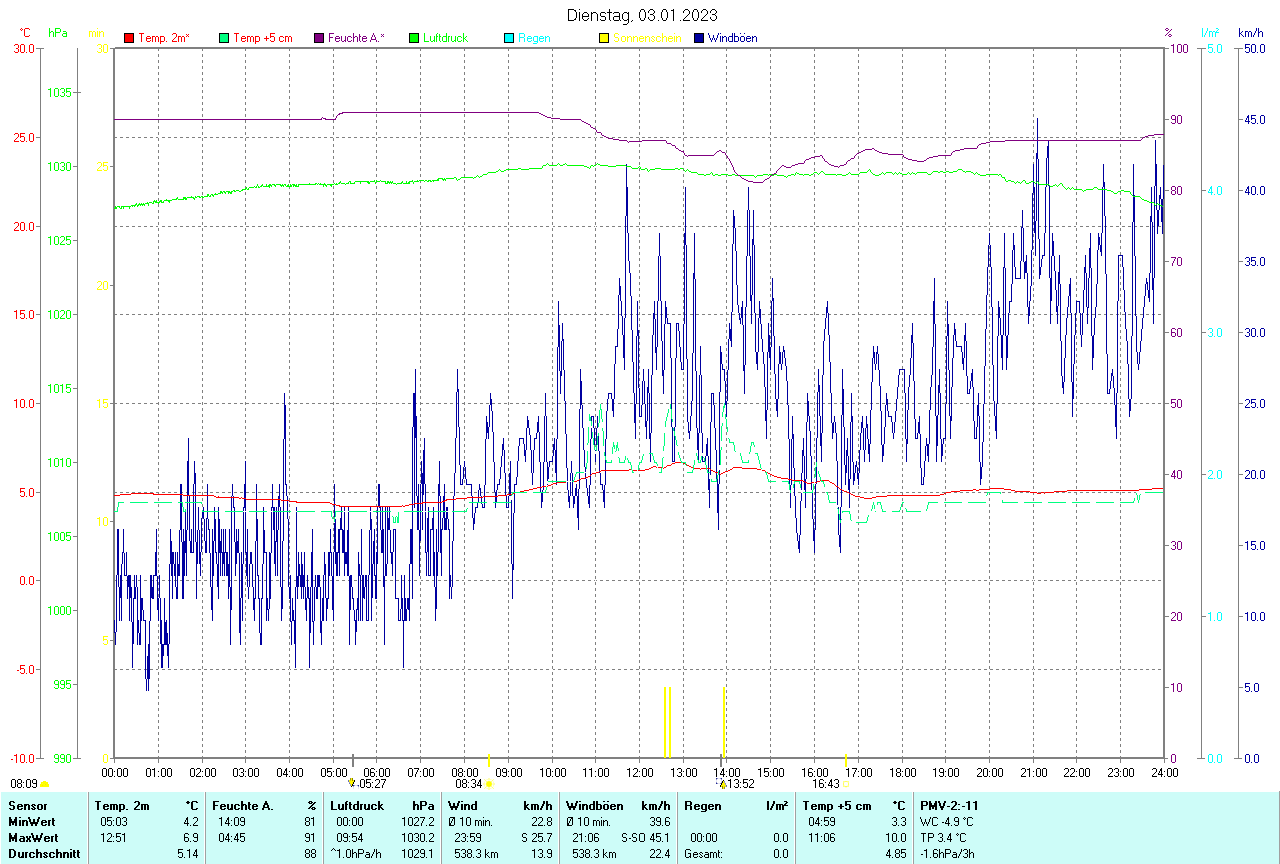Click the 'Luftdruck' column header in the table
Image resolution: width=1280 pixels, height=864 pixels.
point(358,806)
